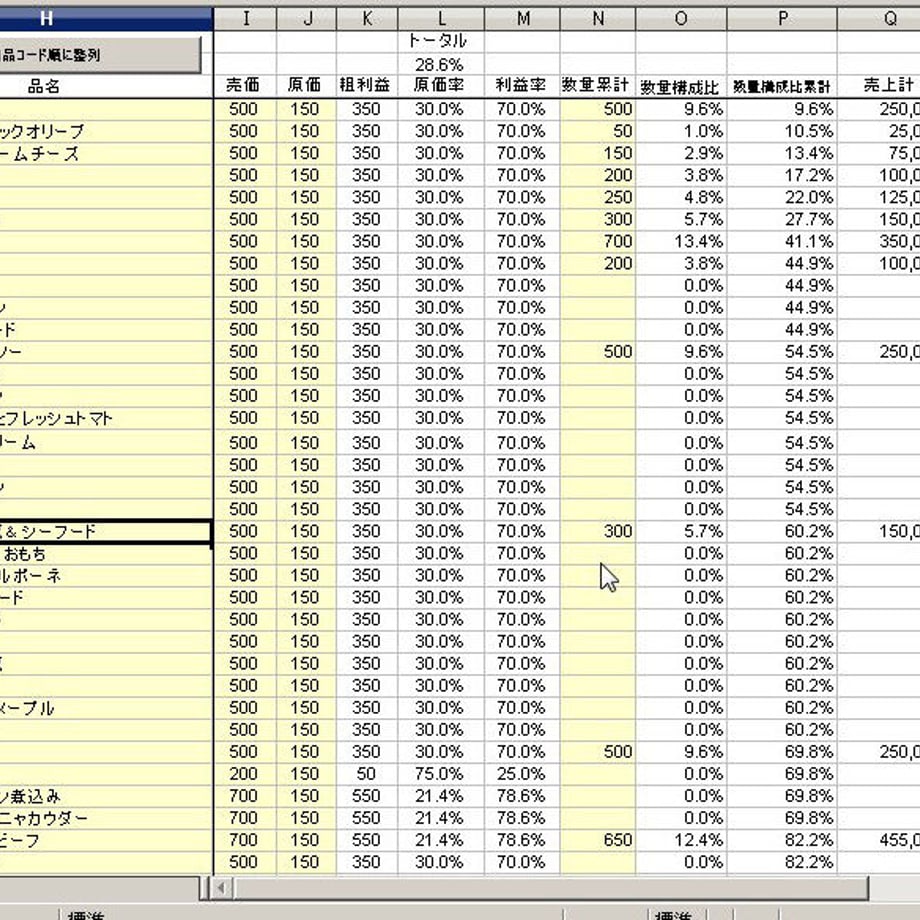
Task: Click the sort-by-product-code button (品コード順に整列)
Action: [100, 55]
